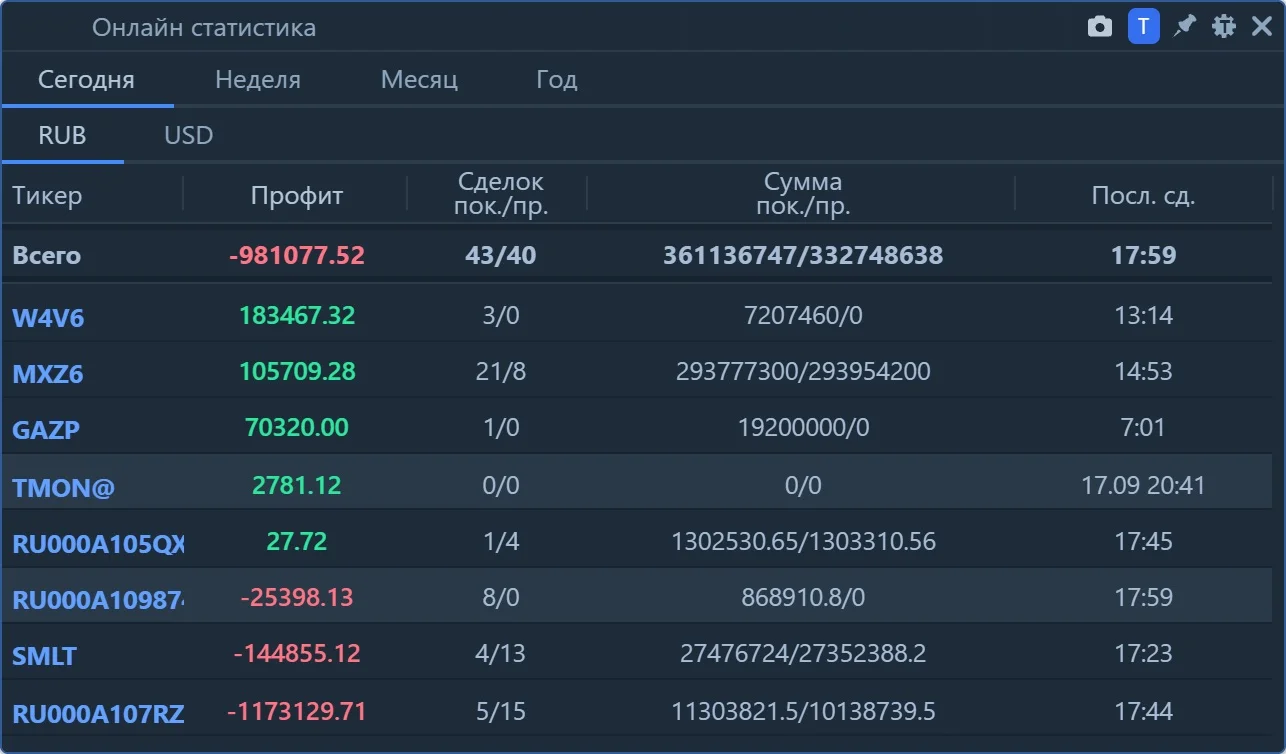Click SMLT loss value -144855.12
1286x754 pixels.
[x=297, y=654]
